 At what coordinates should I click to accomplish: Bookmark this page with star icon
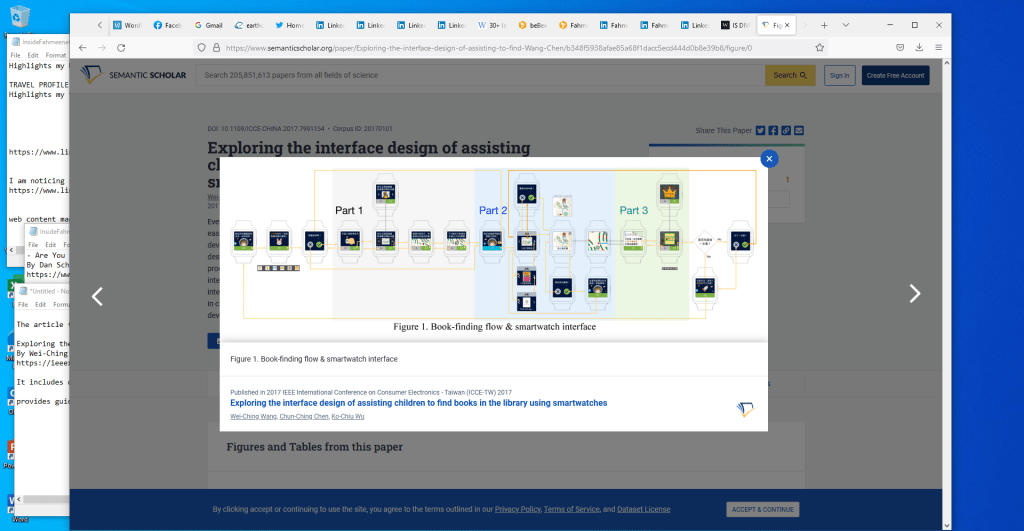click(820, 47)
